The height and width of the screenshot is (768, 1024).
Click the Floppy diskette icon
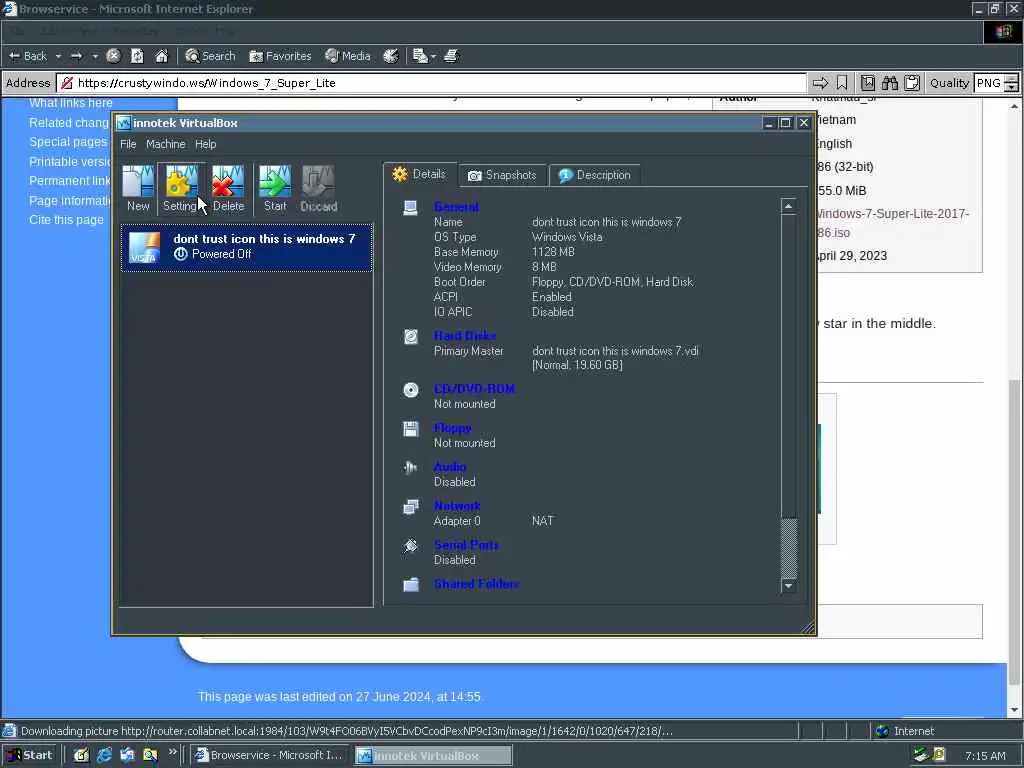410,429
